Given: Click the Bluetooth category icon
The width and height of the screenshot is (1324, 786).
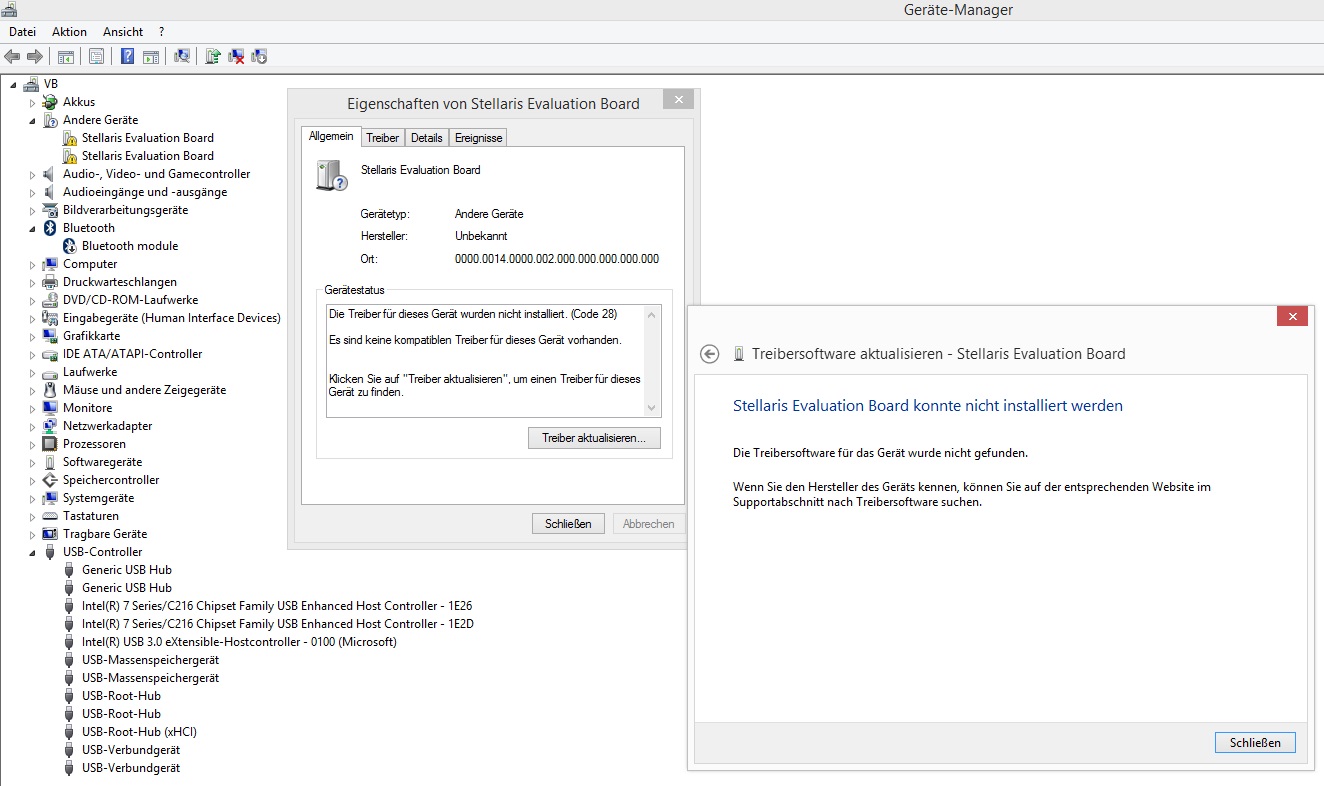Looking at the screenshot, I should [51, 228].
